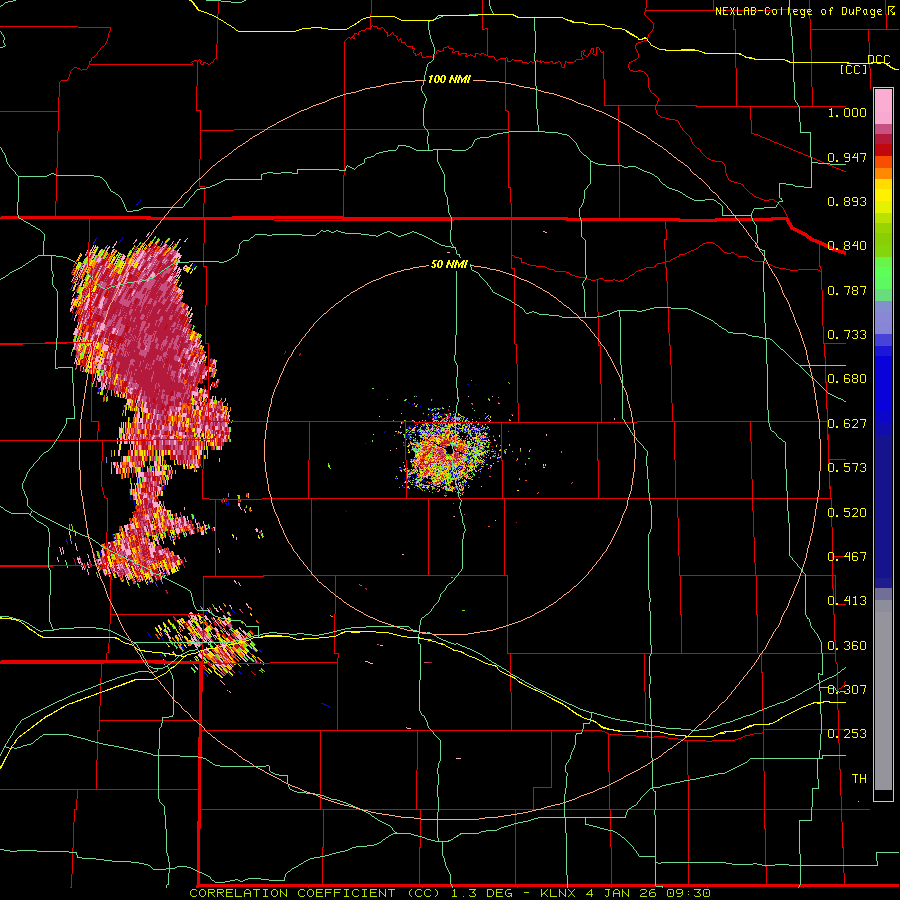Click the 0.413 scale value
The width and height of the screenshot is (900, 900).
(x=847, y=601)
